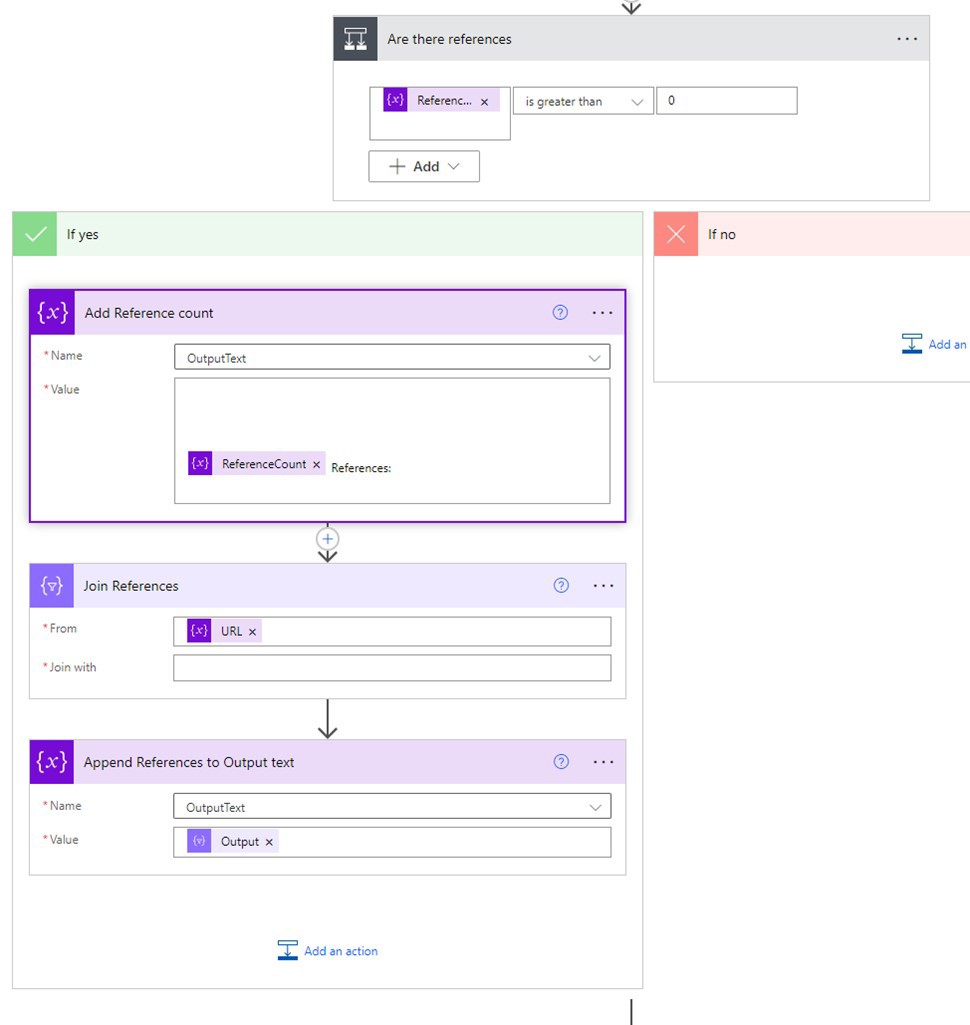Image resolution: width=970 pixels, height=1025 pixels.
Task: Open Append References ellipsis menu
Action: pyautogui.click(x=603, y=762)
